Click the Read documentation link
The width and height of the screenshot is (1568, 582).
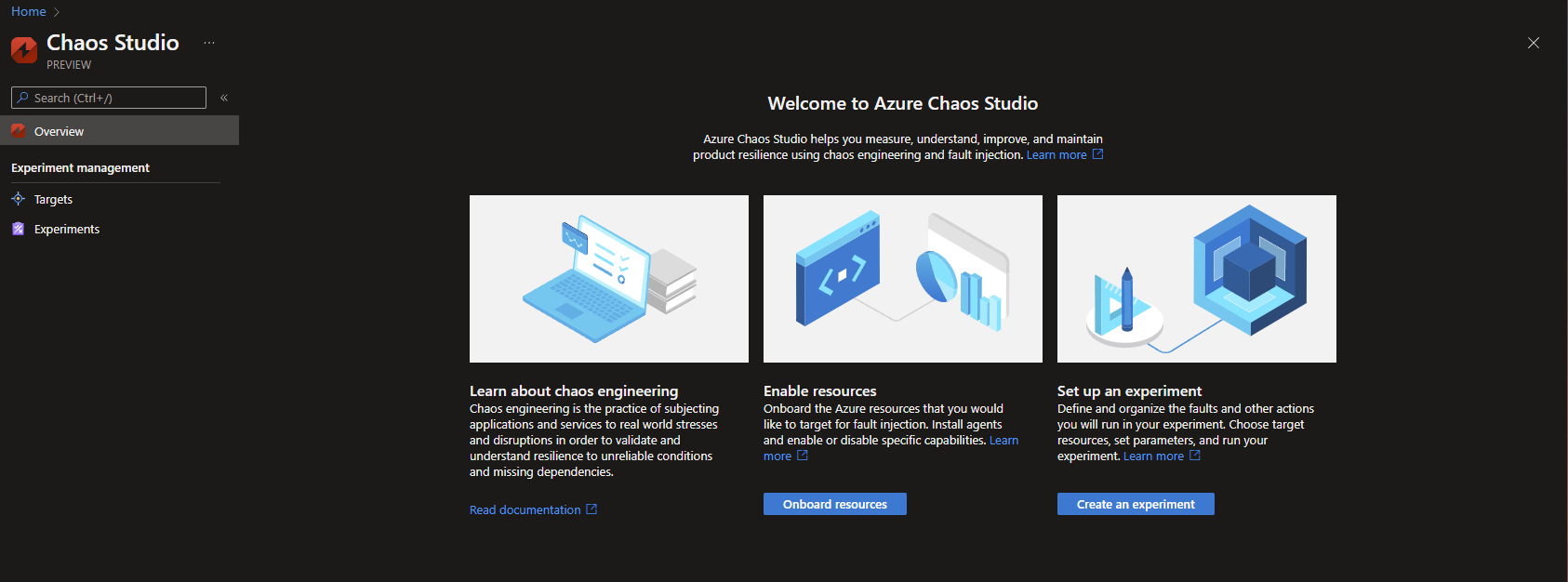click(525, 509)
